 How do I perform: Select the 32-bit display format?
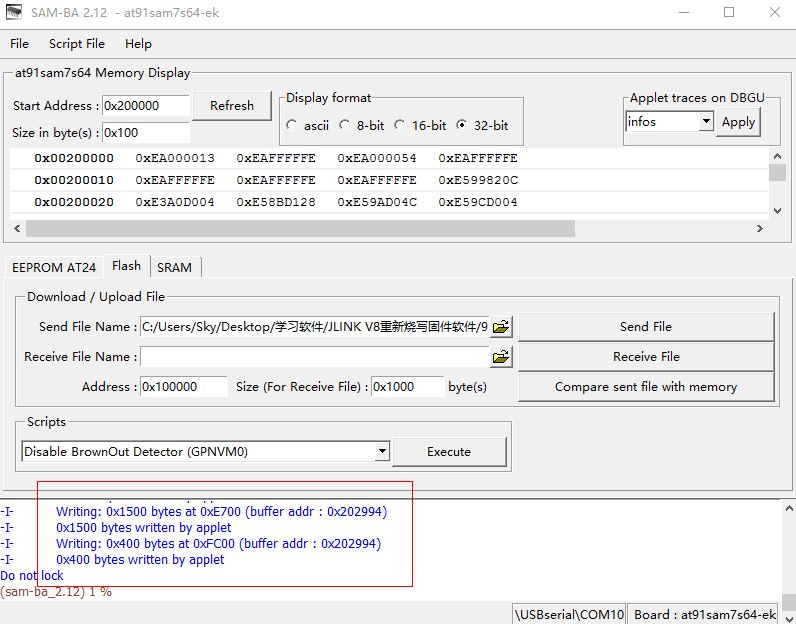point(461,125)
